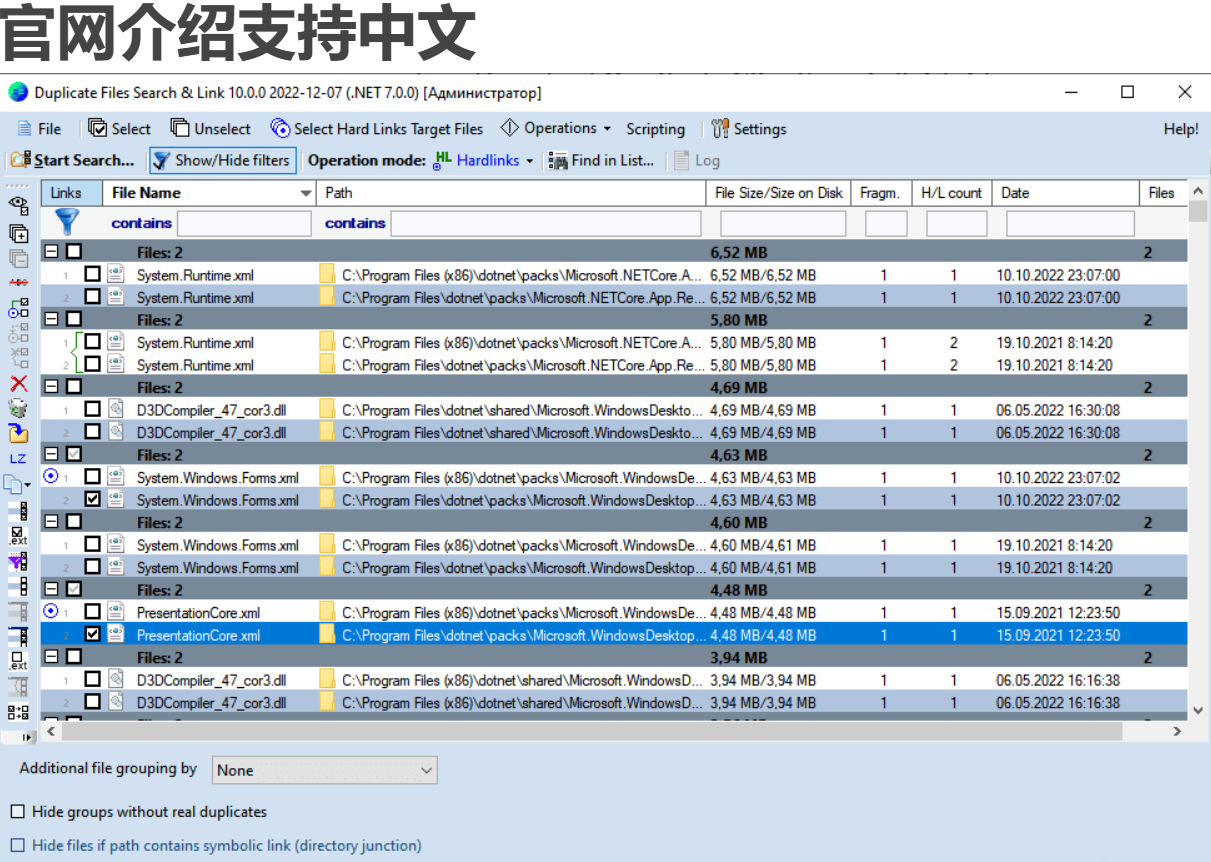
Task: Select link target radio for first PresentationCore.xml
Action: 51,611
